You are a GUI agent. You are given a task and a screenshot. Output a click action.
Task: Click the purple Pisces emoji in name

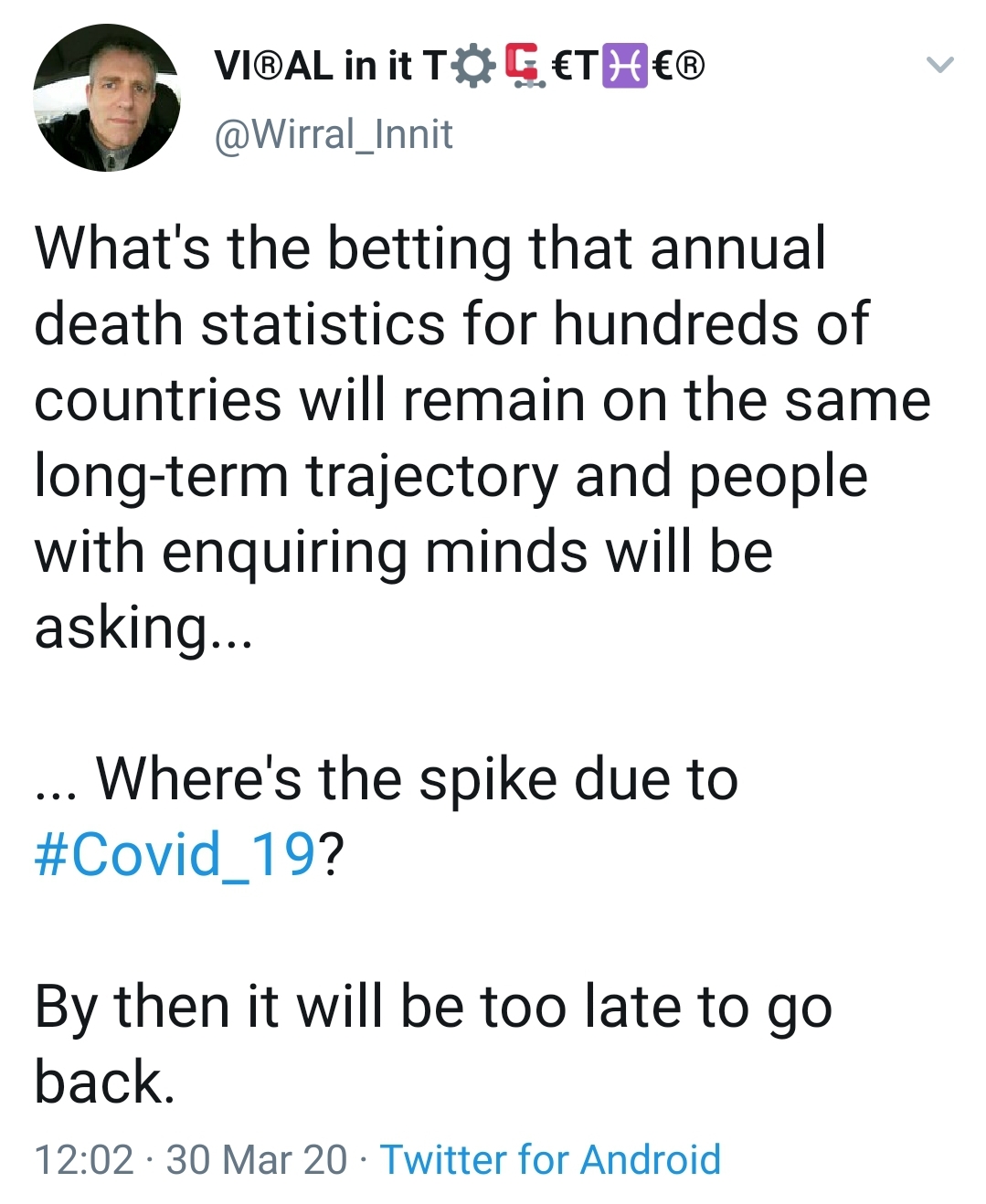[x=624, y=67]
